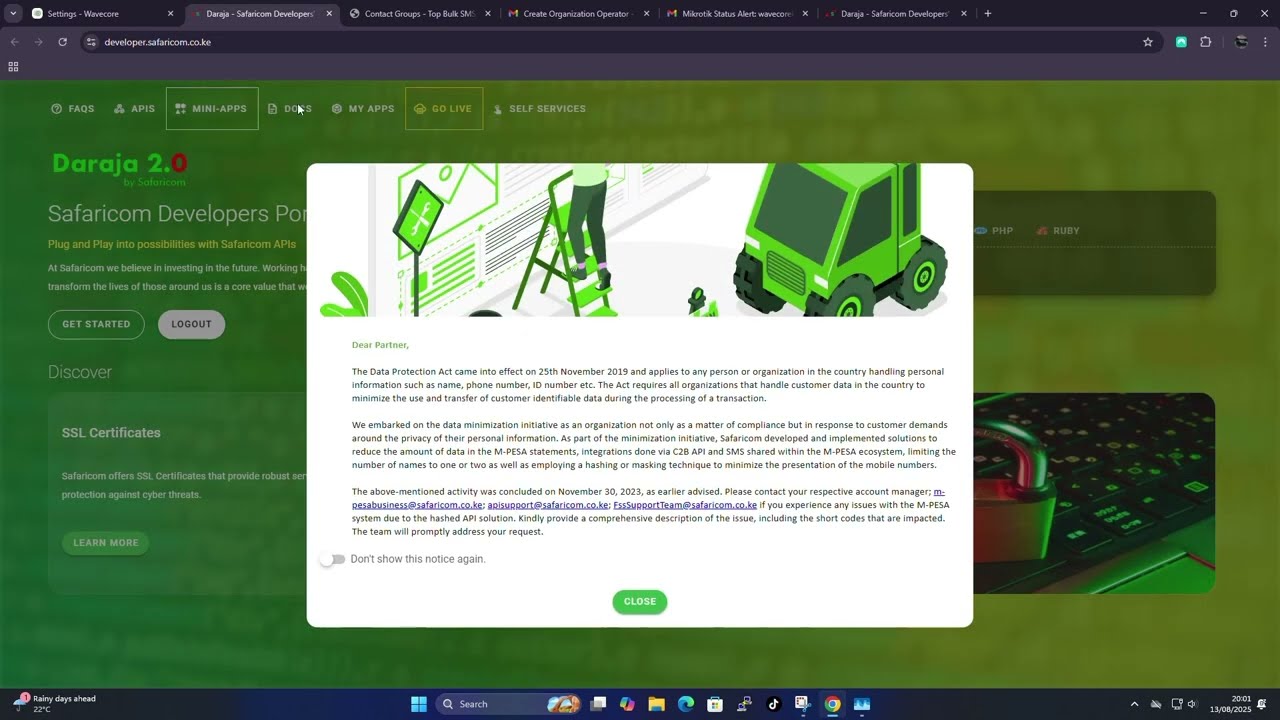1280x720 pixels.
Task: Click the taskbar Search box
Action: [x=509, y=704]
